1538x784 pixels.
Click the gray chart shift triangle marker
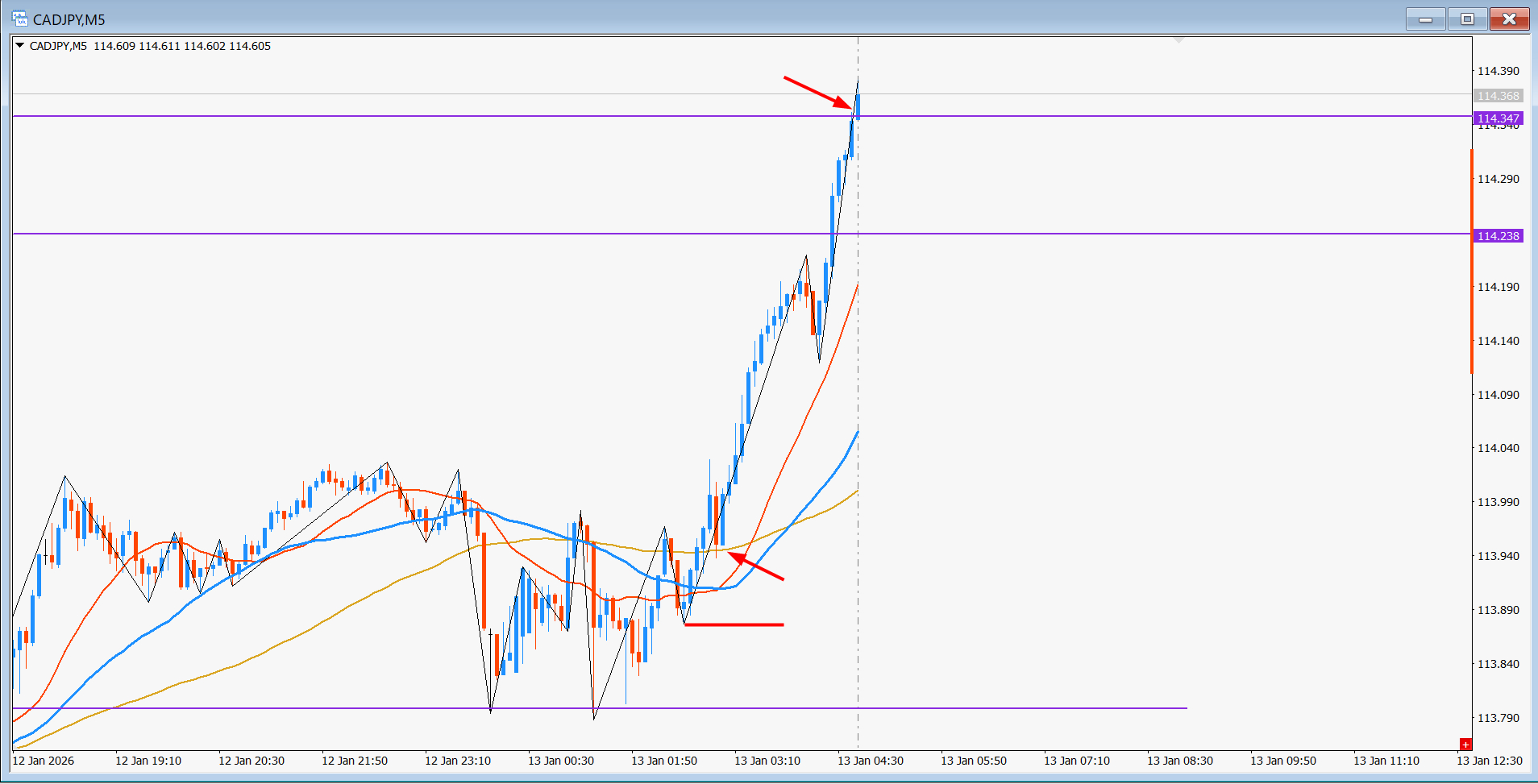(x=1178, y=39)
